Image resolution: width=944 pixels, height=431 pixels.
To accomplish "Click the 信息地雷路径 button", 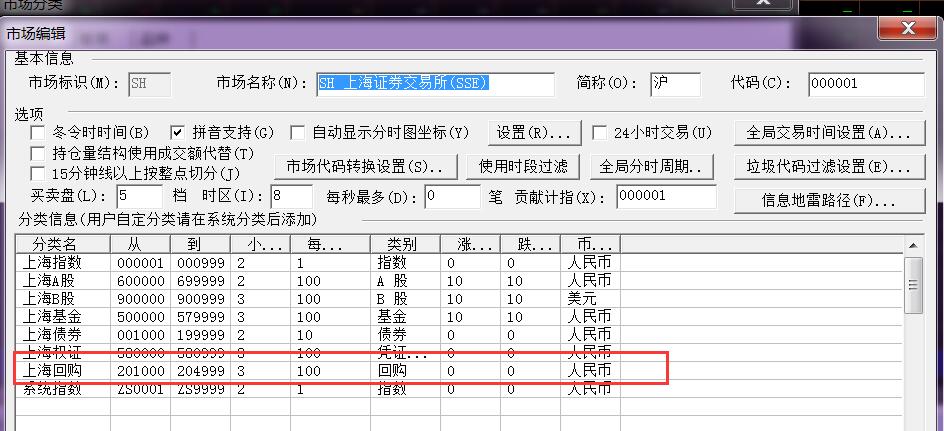I will pyautogui.click(x=829, y=199).
